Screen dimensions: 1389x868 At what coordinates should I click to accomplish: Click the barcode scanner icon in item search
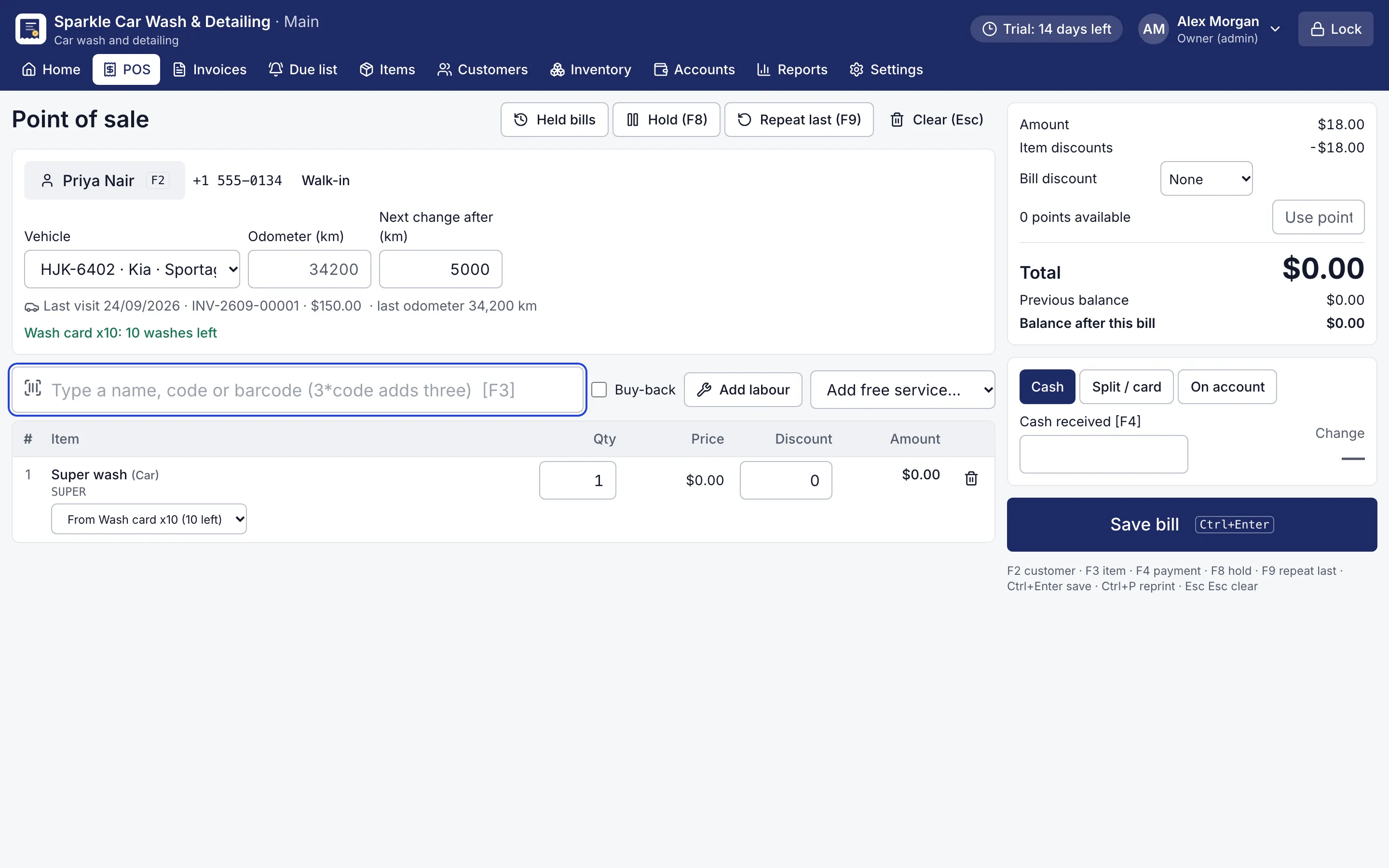[33, 389]
